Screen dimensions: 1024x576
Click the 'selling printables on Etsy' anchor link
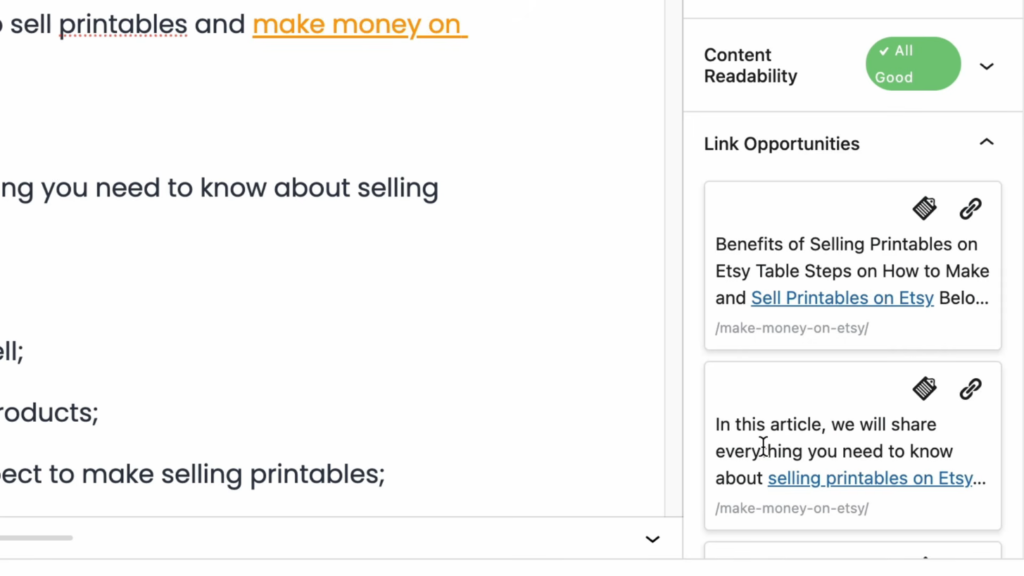pyautogui.click(x=870, y=478)
